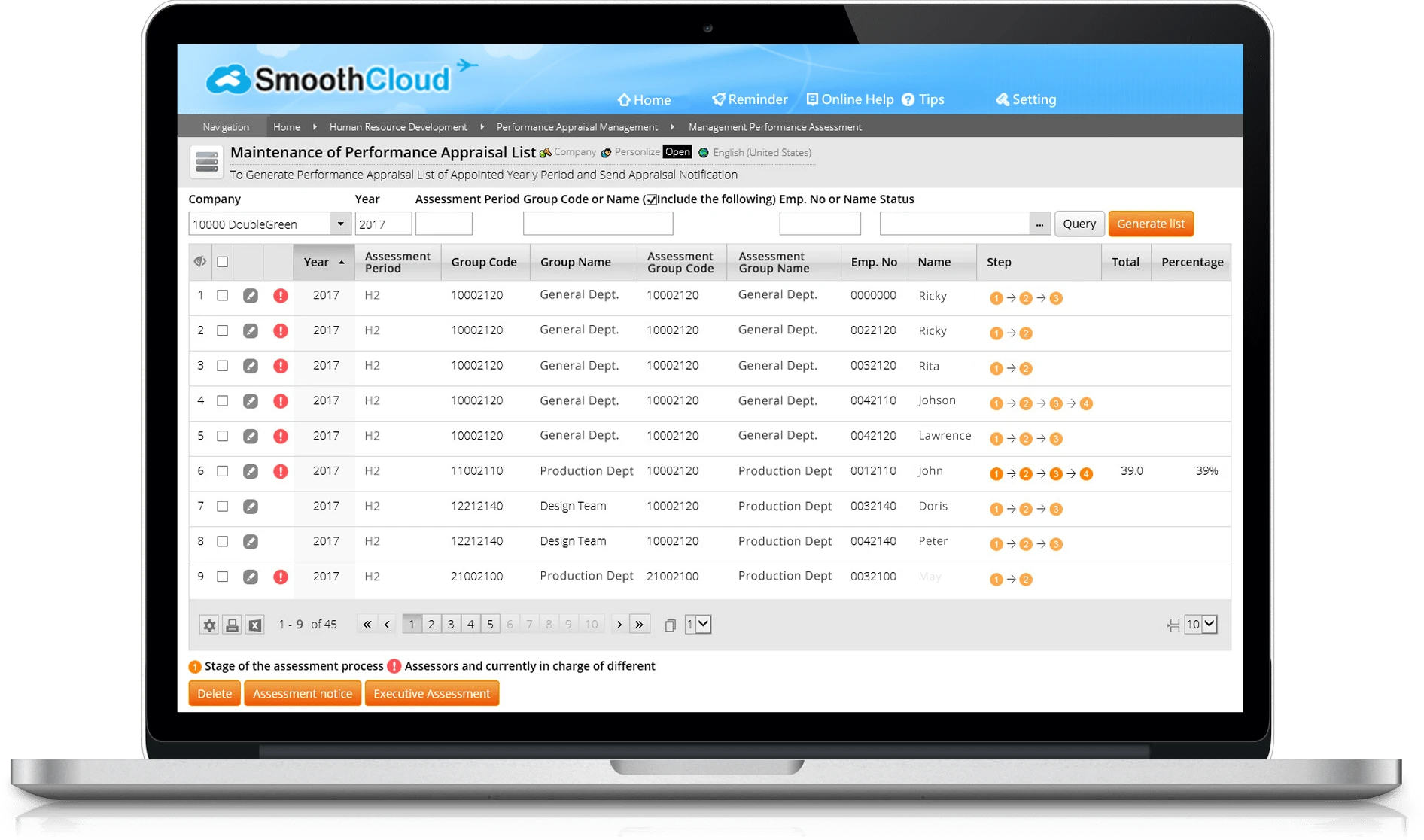Viewport: 1424px width, 840px height.
Task: Uncheck the 'Include the following' option
Action: [x=650, y=199]
